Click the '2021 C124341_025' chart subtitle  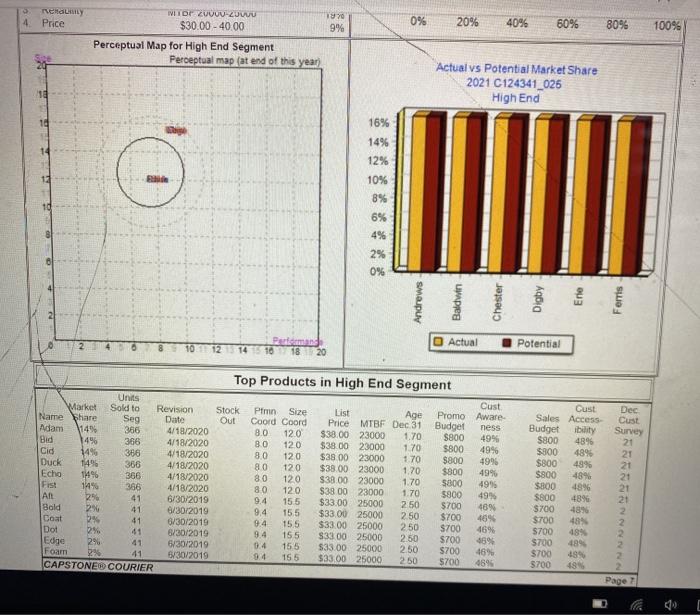click(514, 83)
